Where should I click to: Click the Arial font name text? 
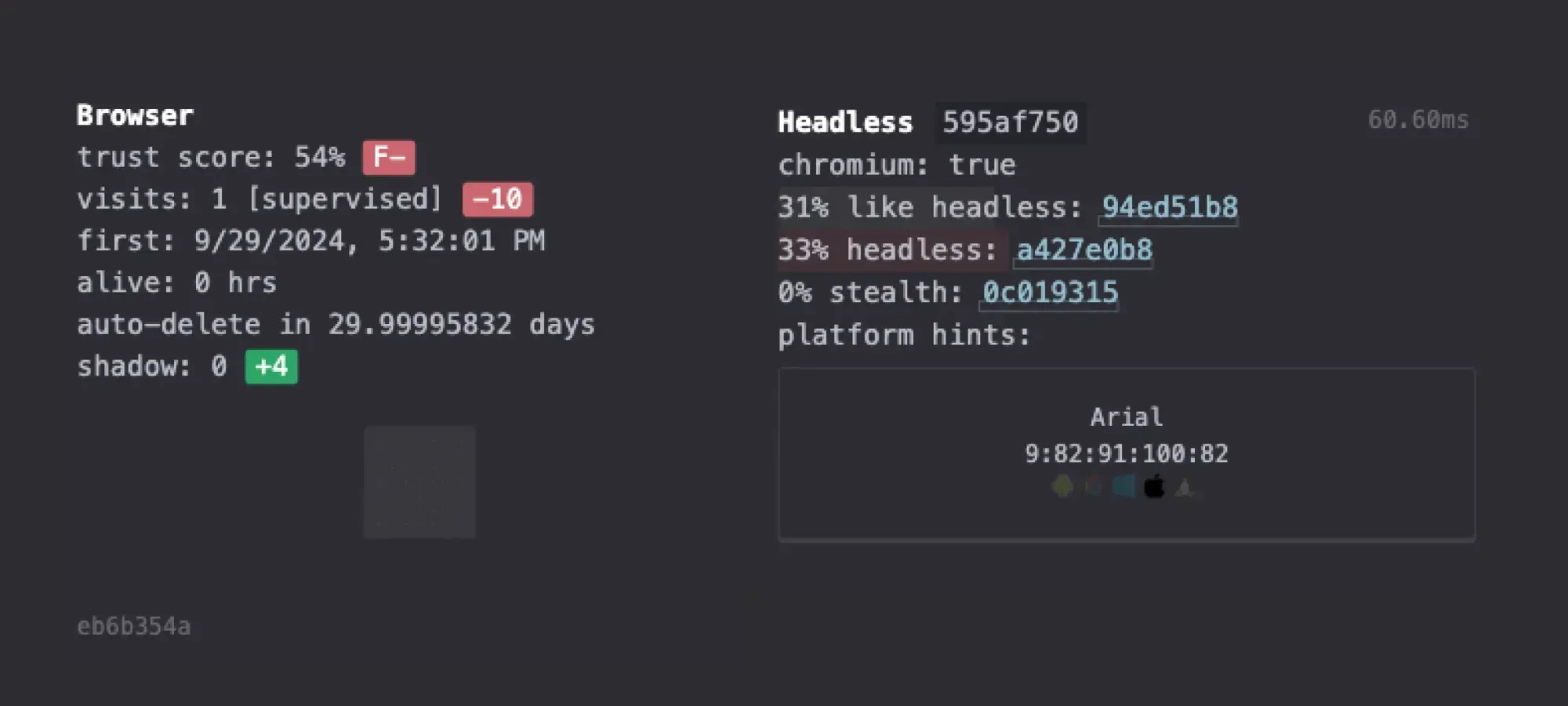[1127, 417]
